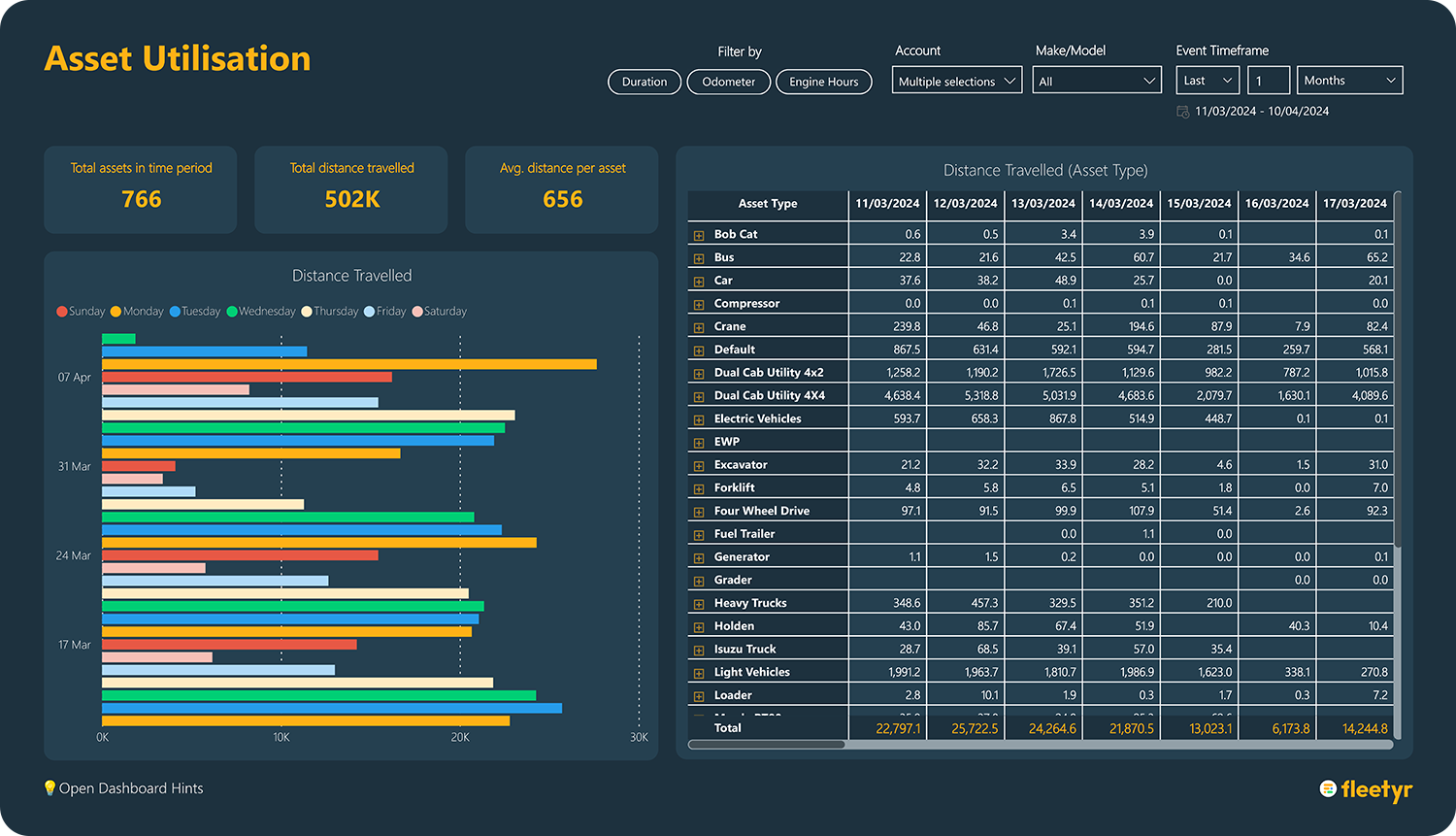This screenshot has height=836, width=1456.
Task: Open Dashboard Hints link
Action: click(131, 788)
